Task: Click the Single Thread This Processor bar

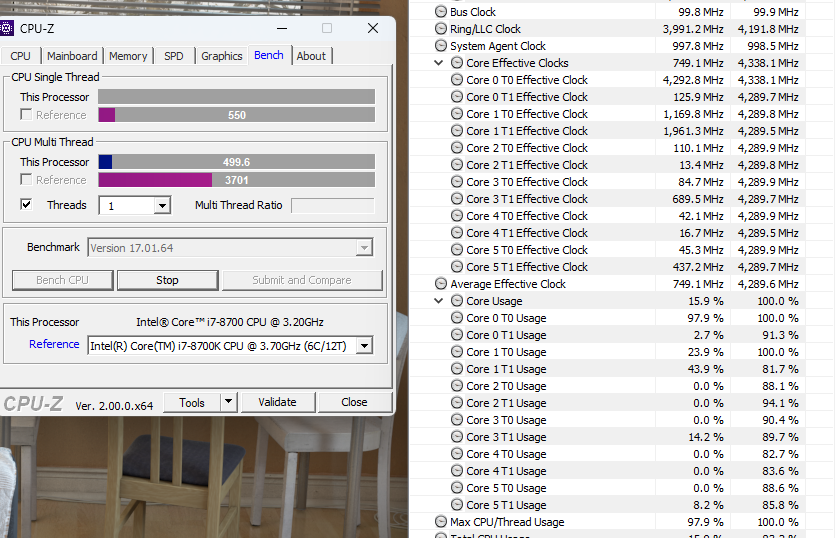Action: click(x=236, y=96)
